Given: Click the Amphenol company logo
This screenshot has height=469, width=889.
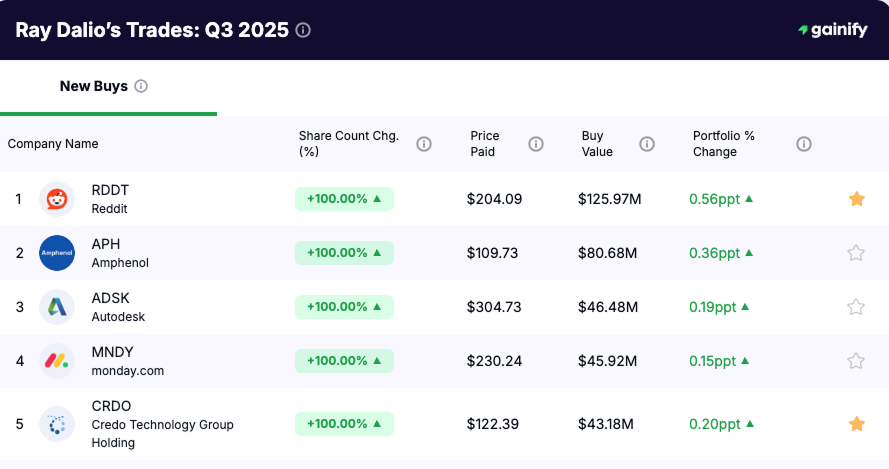Looking at the screenshot, I should tap(57, 253).
